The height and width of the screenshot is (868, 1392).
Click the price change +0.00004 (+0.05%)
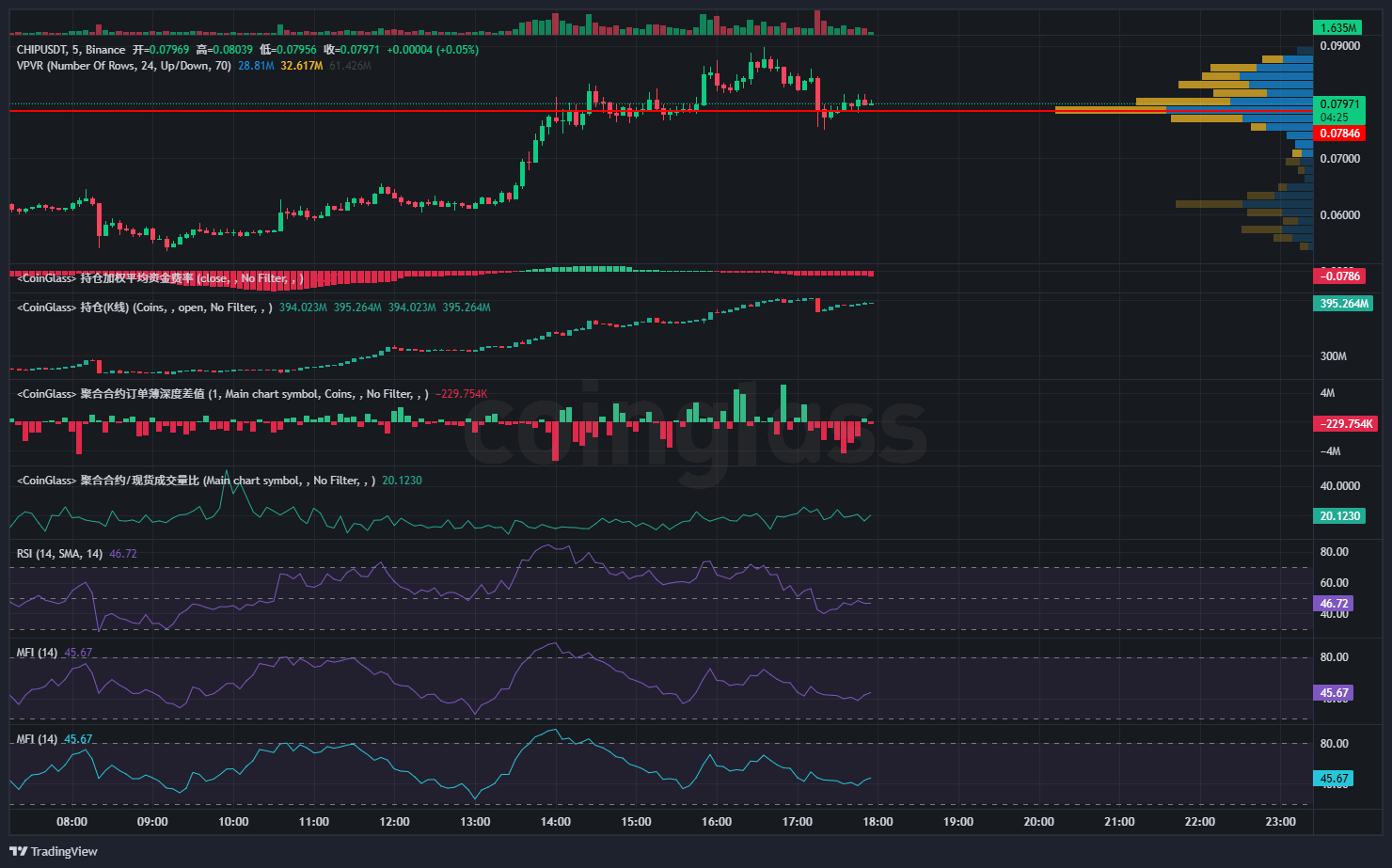[433, 50]
